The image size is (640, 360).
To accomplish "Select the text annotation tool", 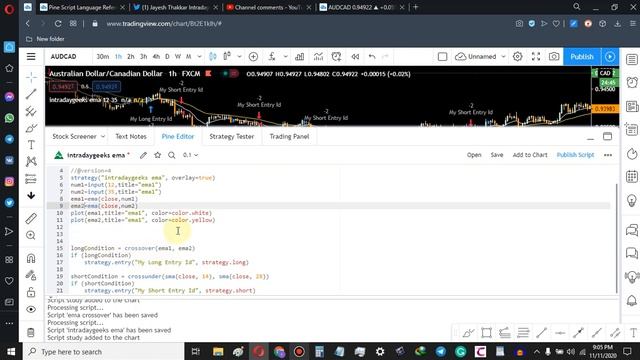I will coord(31,145).
